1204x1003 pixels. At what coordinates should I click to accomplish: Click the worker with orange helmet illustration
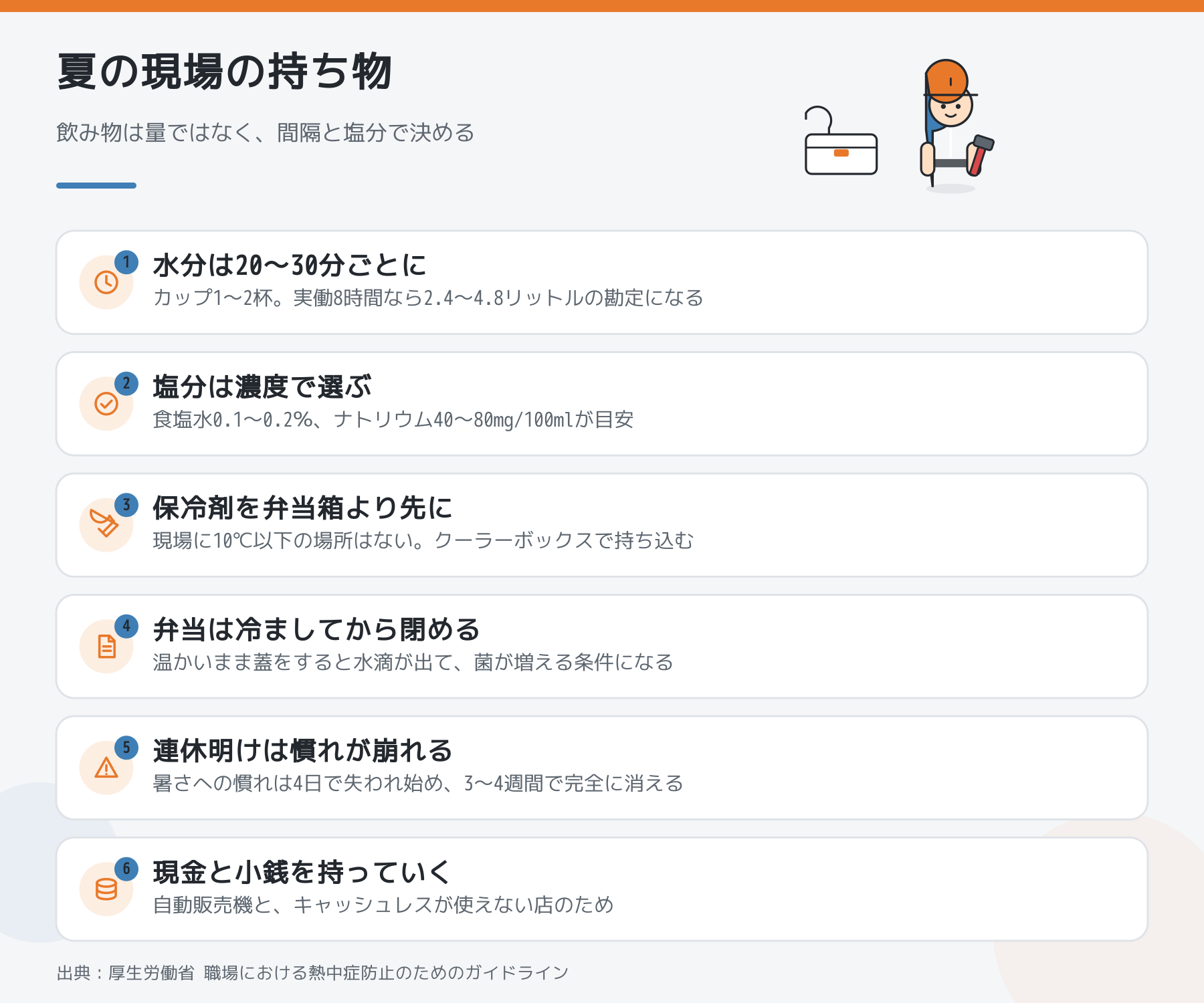click(957, 125)
